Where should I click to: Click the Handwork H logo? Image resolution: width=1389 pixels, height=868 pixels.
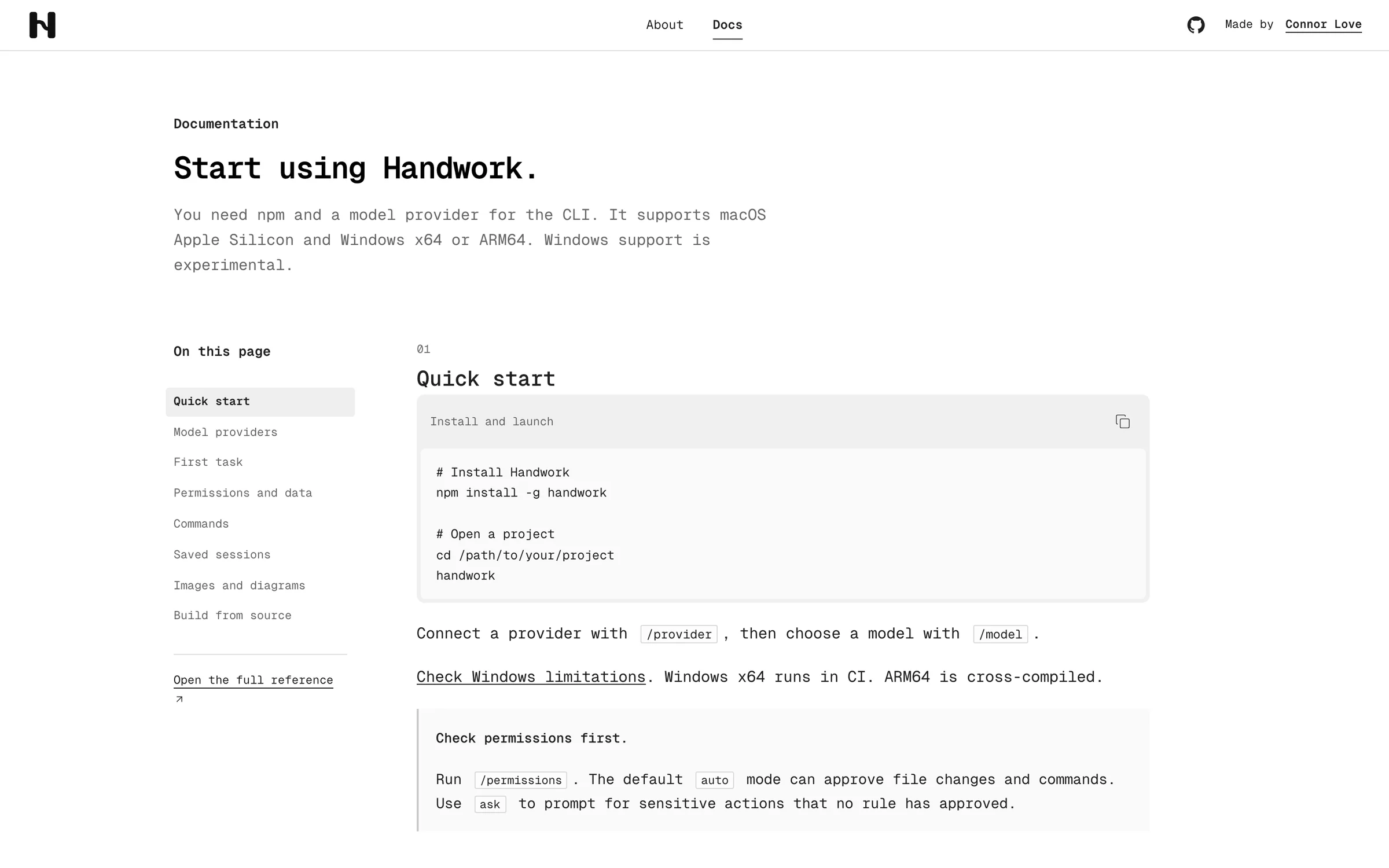(42, 25)
